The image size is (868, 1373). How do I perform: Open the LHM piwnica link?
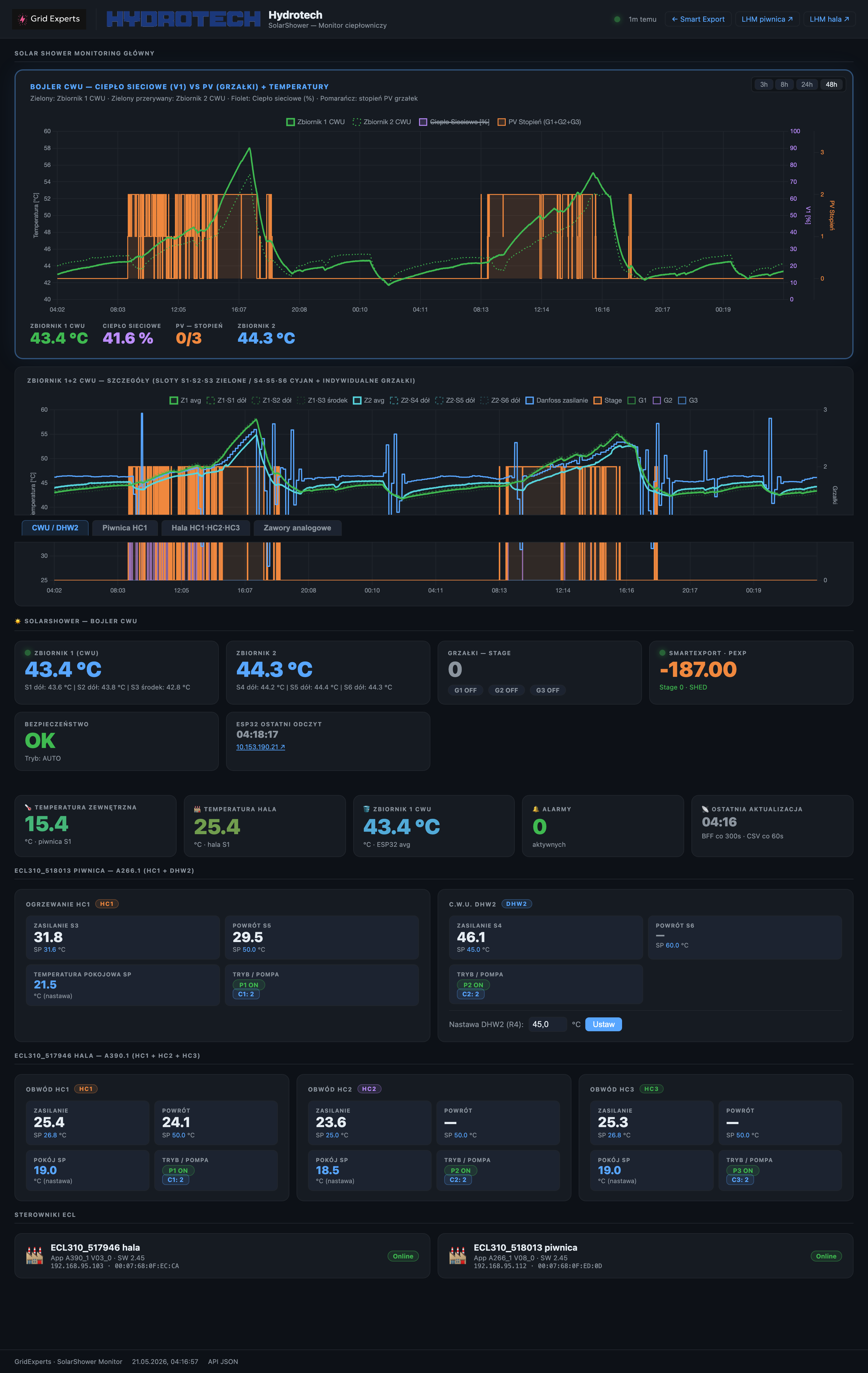click(767, 19)
